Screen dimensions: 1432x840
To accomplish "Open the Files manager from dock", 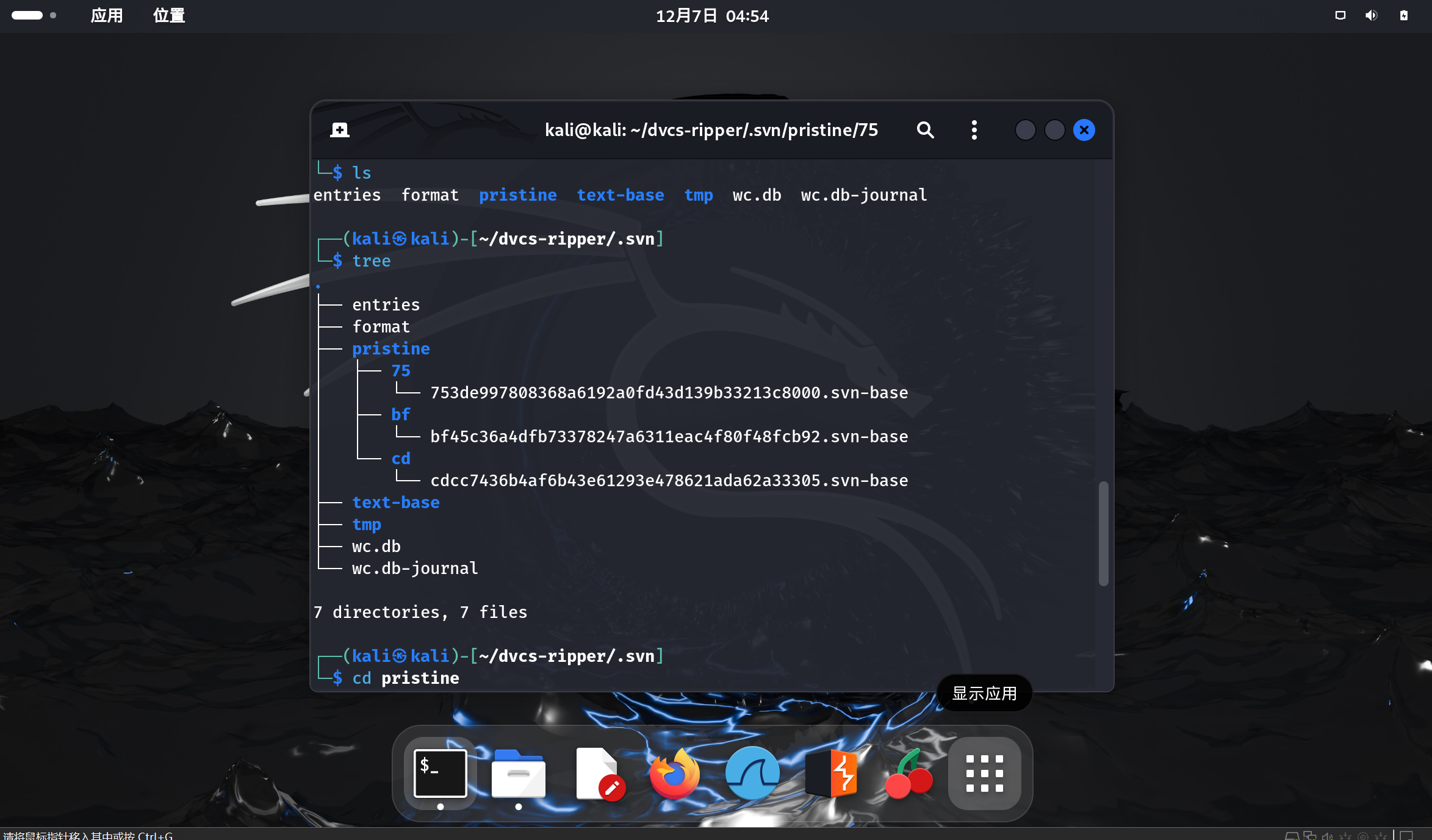I will tap(518, 774).
